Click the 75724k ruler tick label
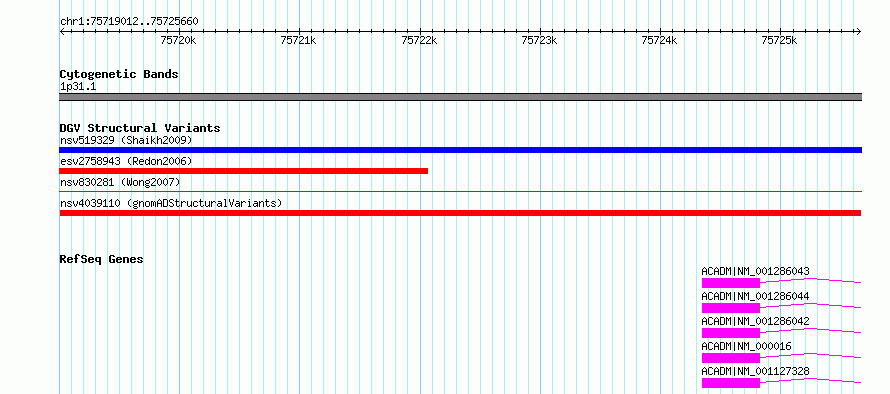Image resolution: width=890 pixels, height=394 pixels. coord(660,40)
